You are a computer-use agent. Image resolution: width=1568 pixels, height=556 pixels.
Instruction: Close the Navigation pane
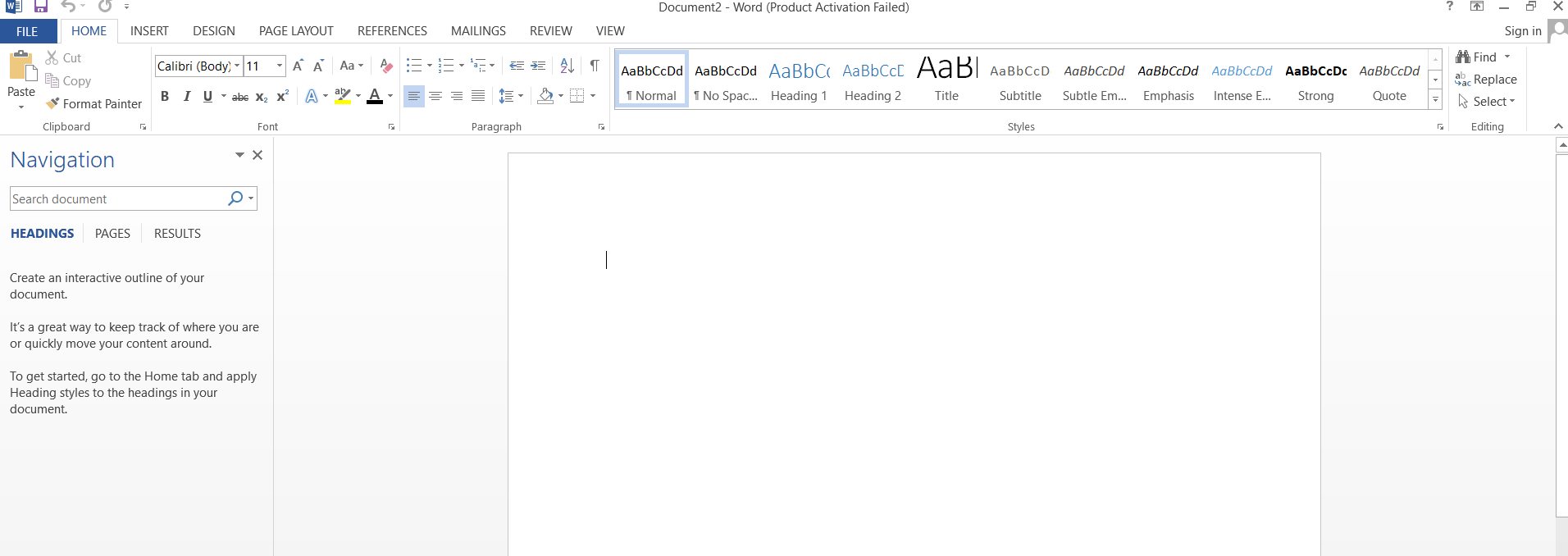(258, 155)
